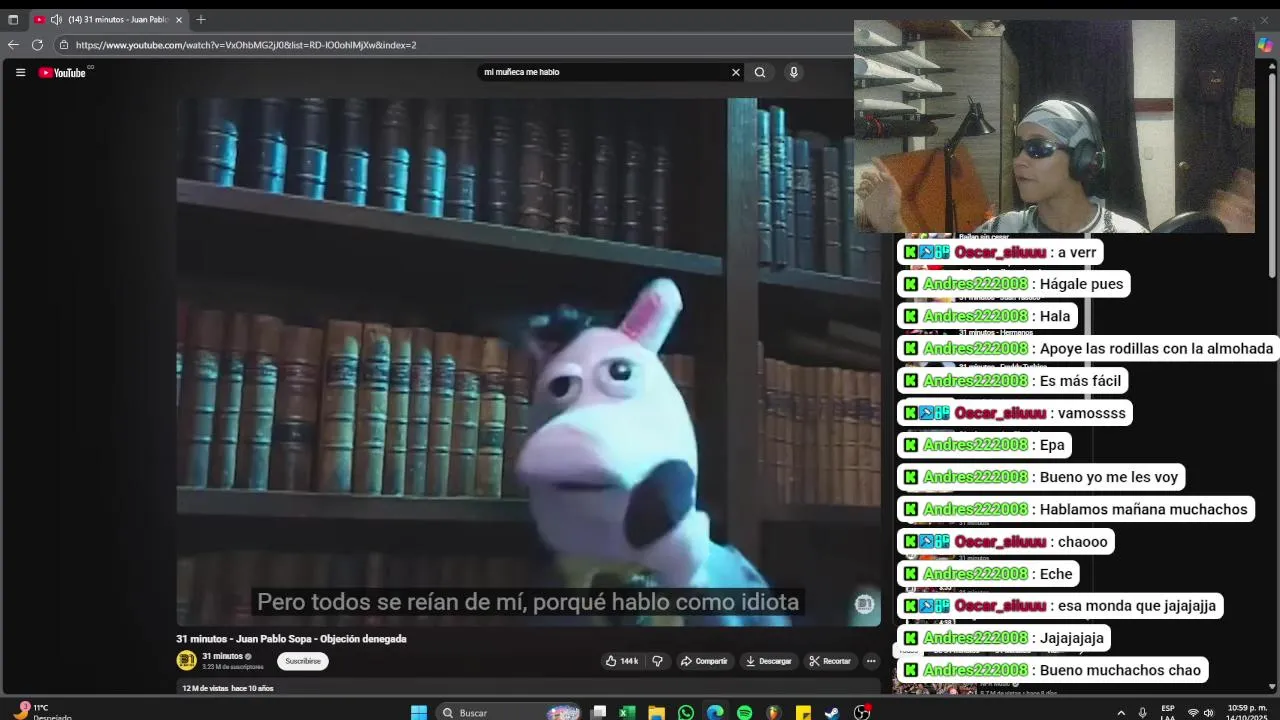Open OBS Studio from the taskbar
Viewport: 1280px width, 720px height.
[862, 712]
